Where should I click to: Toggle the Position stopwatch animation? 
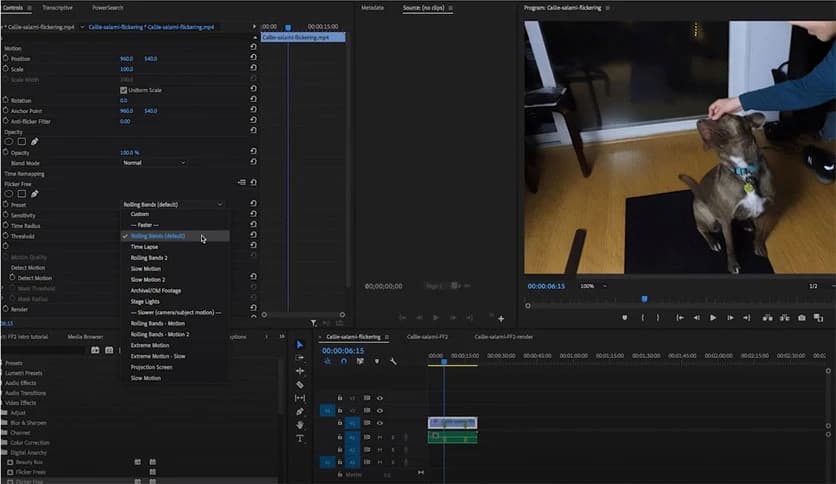tap(6, 58)
